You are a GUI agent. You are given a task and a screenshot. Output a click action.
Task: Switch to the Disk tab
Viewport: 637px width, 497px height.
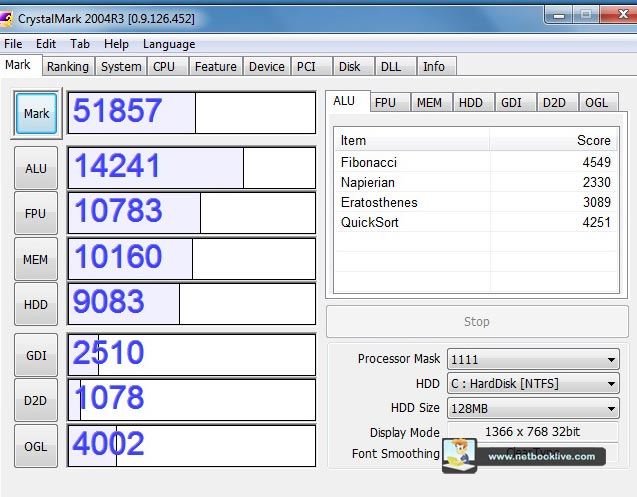[x=353, y=66]
